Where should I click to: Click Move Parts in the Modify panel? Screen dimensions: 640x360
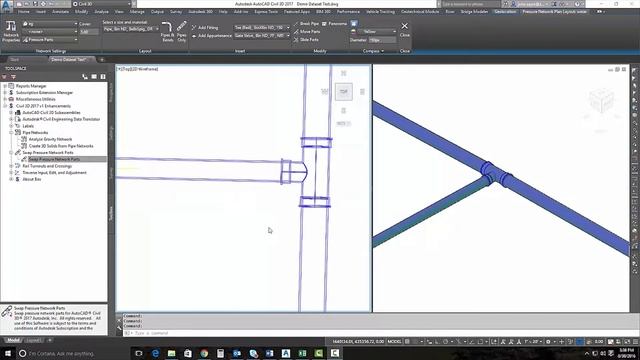tap(307, 31)
